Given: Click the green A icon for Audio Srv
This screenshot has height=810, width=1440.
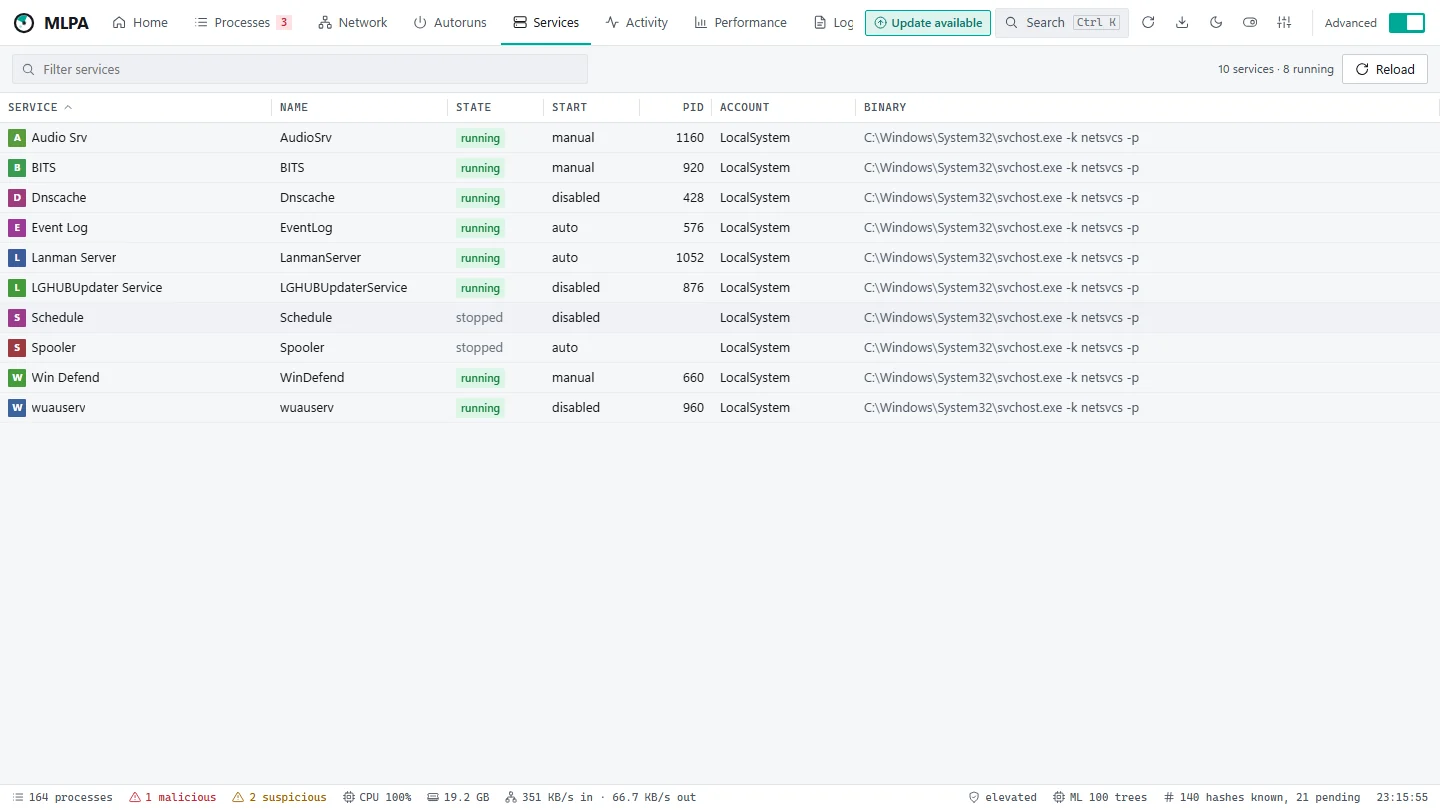Looking at the screenshot, I should pyautogui.click(x=16, y=138).
